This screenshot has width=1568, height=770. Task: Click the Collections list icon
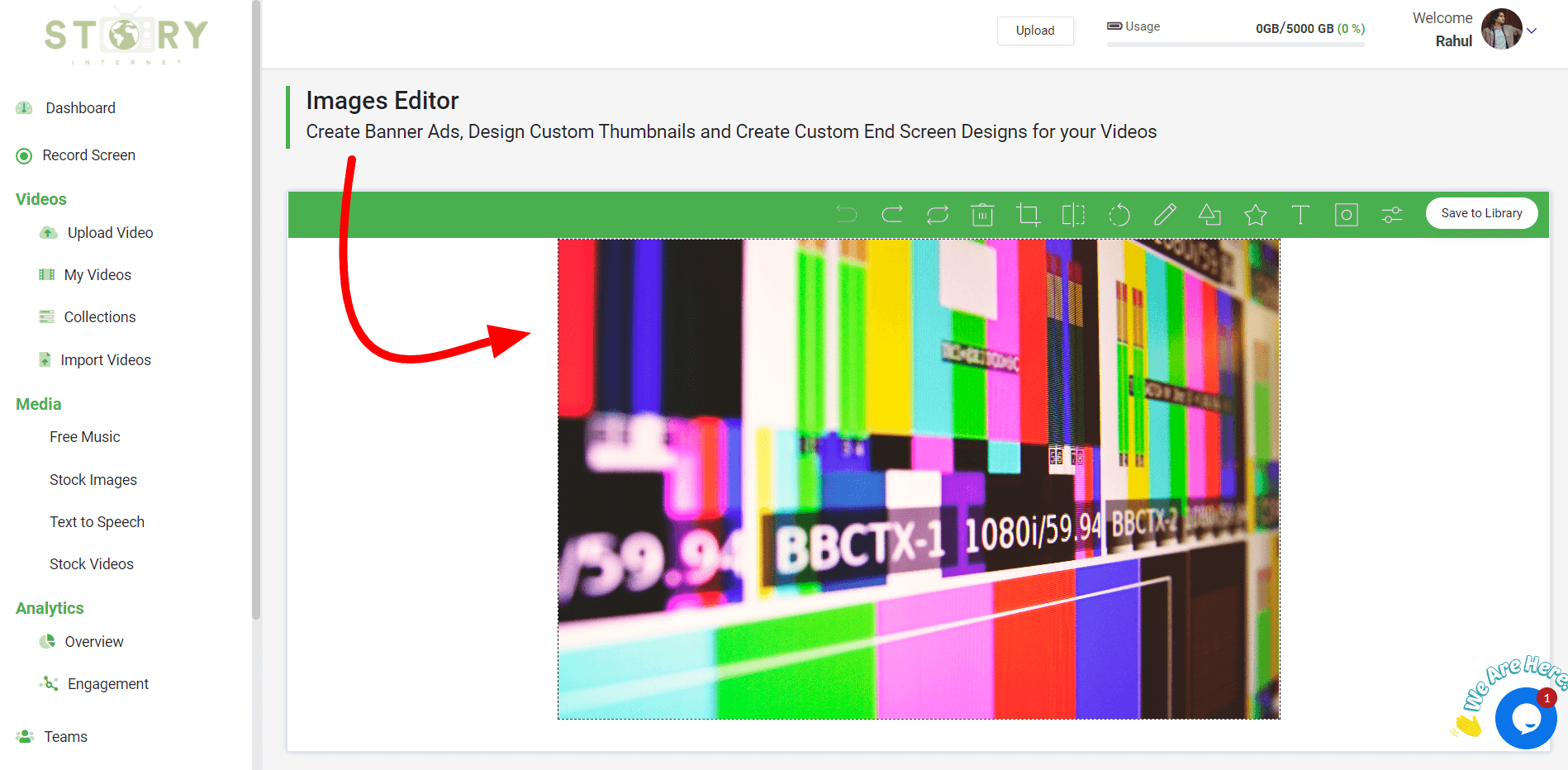[x=47, y=316]
